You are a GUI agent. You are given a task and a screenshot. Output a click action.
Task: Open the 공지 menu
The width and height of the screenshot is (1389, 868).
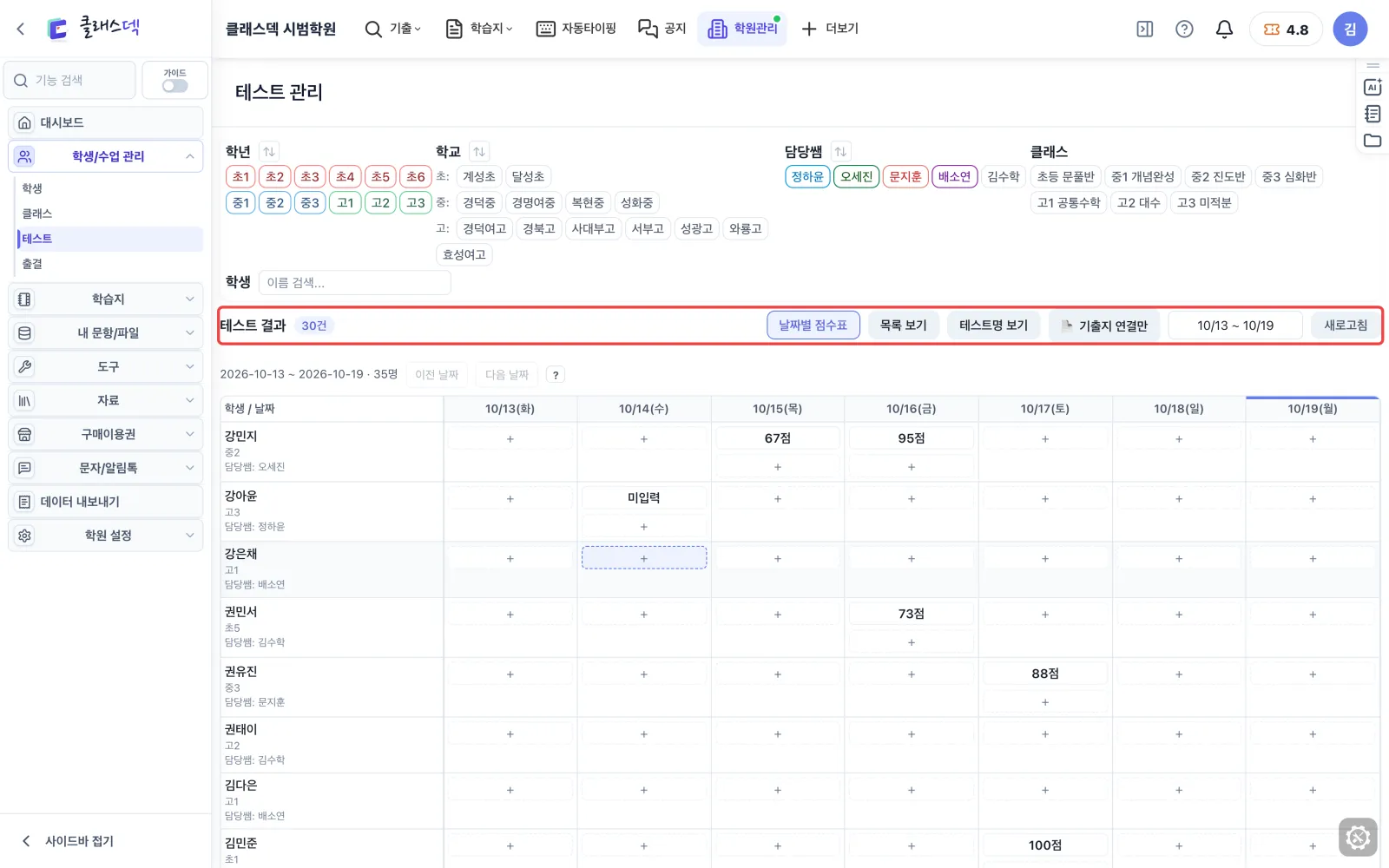pyautogui.click(x=662, y=29)
